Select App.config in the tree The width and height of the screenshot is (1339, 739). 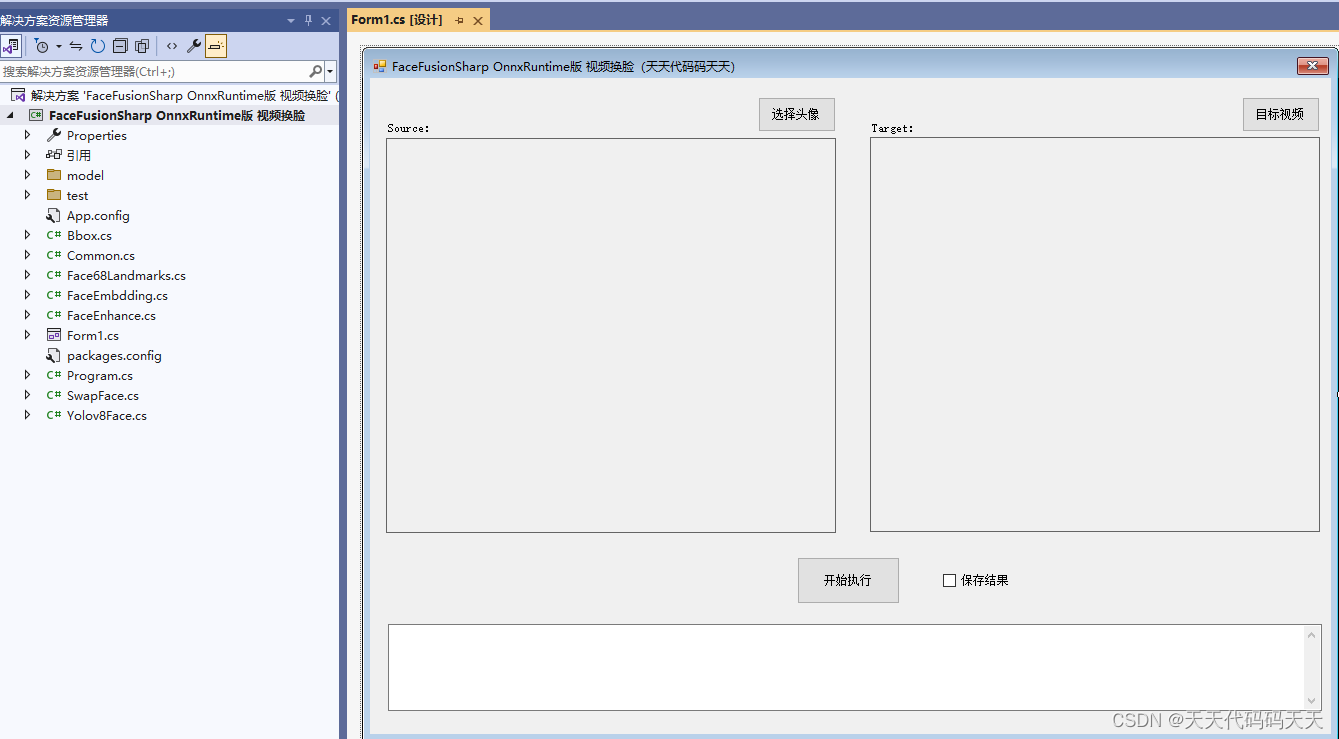pos(98,215)
